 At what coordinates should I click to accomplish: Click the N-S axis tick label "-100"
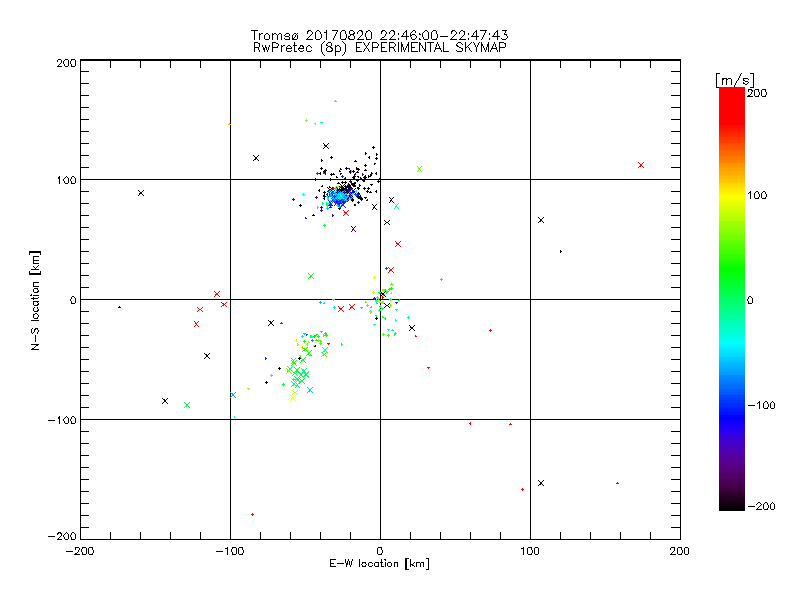(62, 420)
